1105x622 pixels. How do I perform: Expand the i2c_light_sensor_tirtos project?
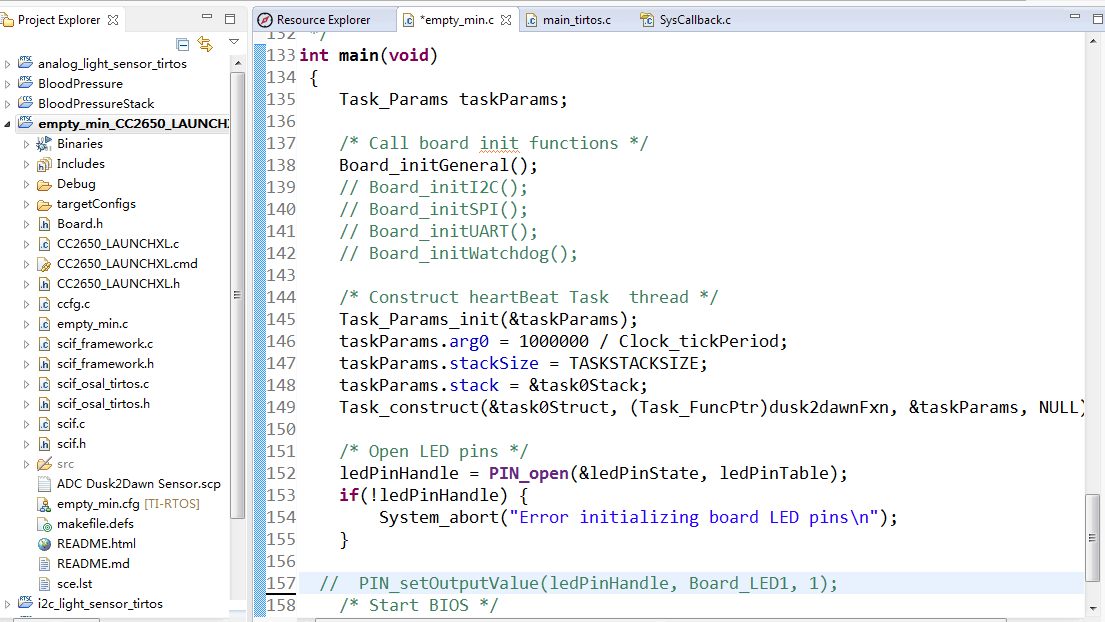pyautogui.click(x=8, y=604)
